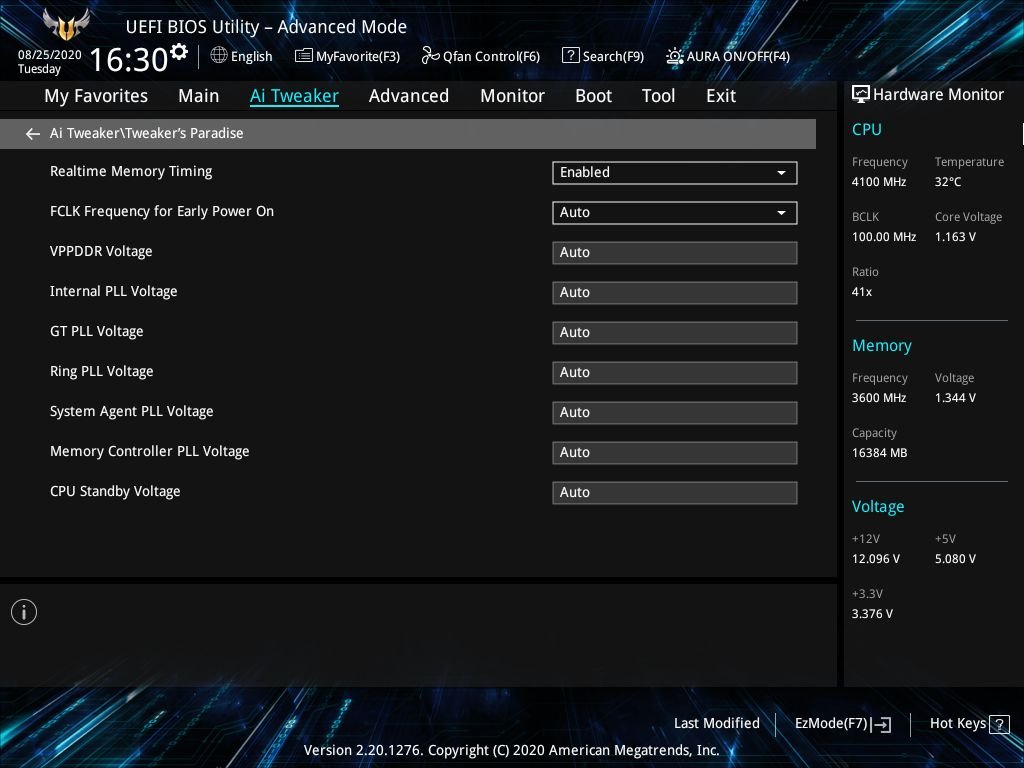1024x768 pixels.
Task: Select the System Agent PLL Voltage label
Action: (132, 411)
